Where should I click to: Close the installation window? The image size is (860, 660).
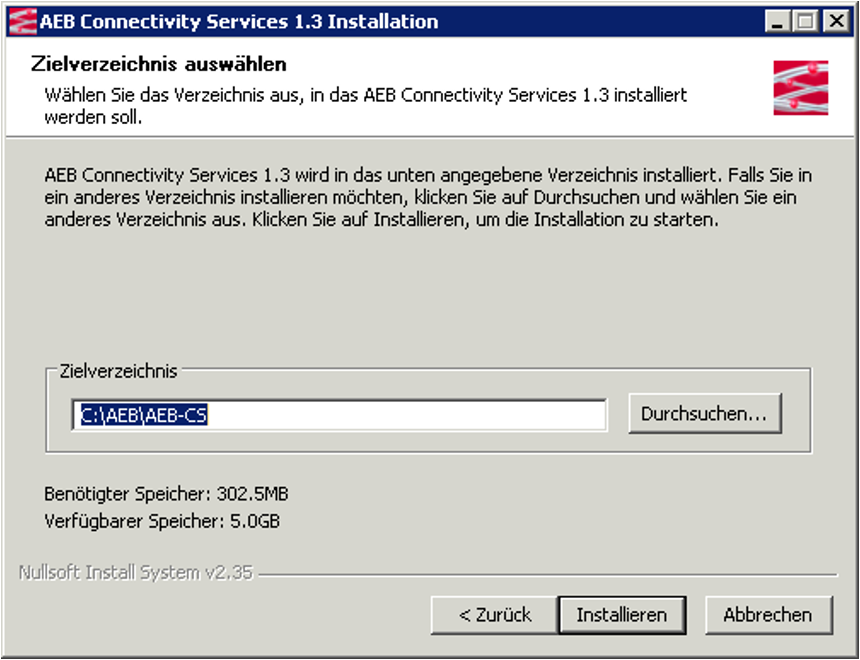(835, 21)
